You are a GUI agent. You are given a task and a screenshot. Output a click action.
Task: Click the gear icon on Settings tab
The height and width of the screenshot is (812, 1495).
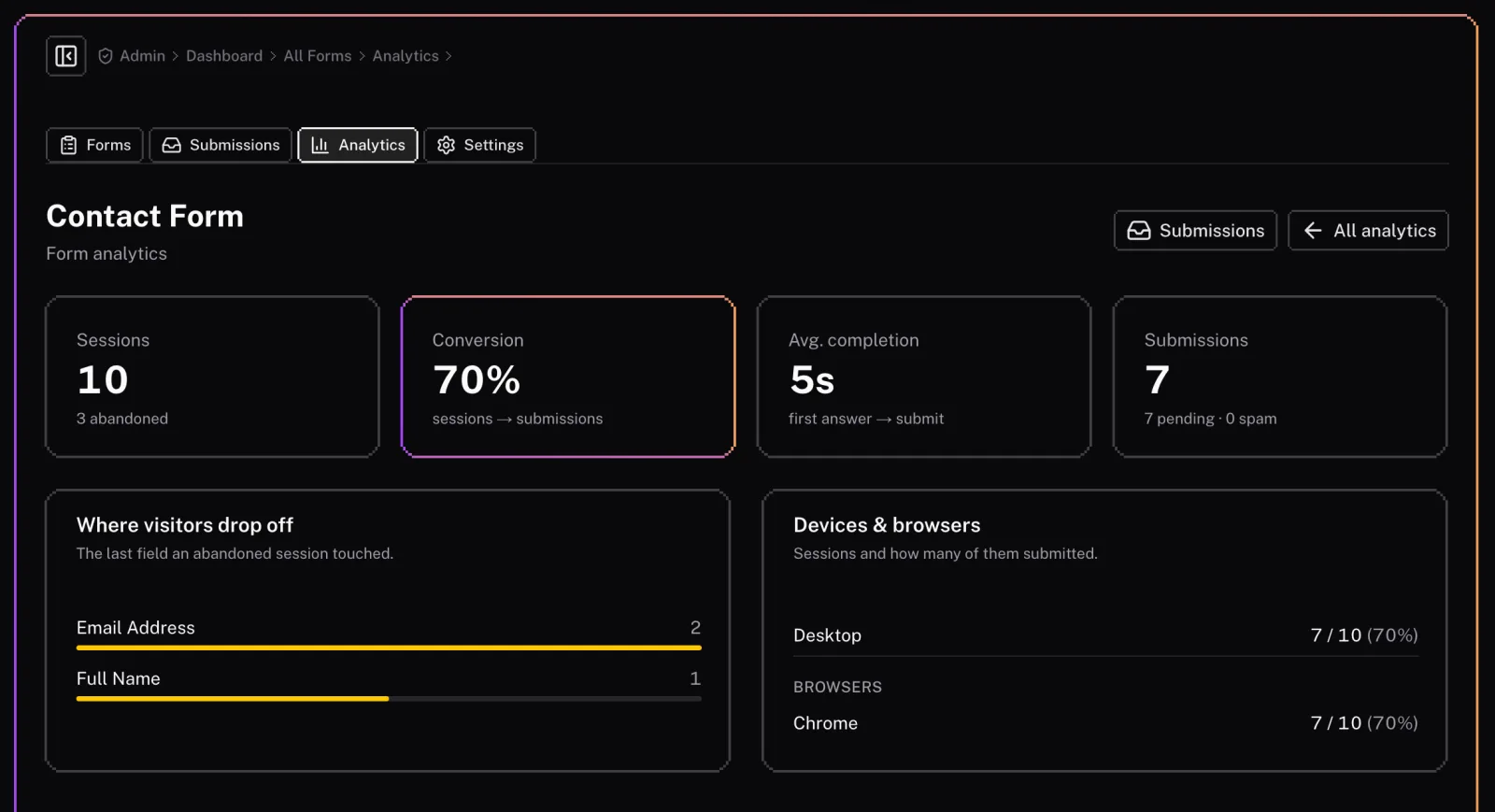point(446,145)
